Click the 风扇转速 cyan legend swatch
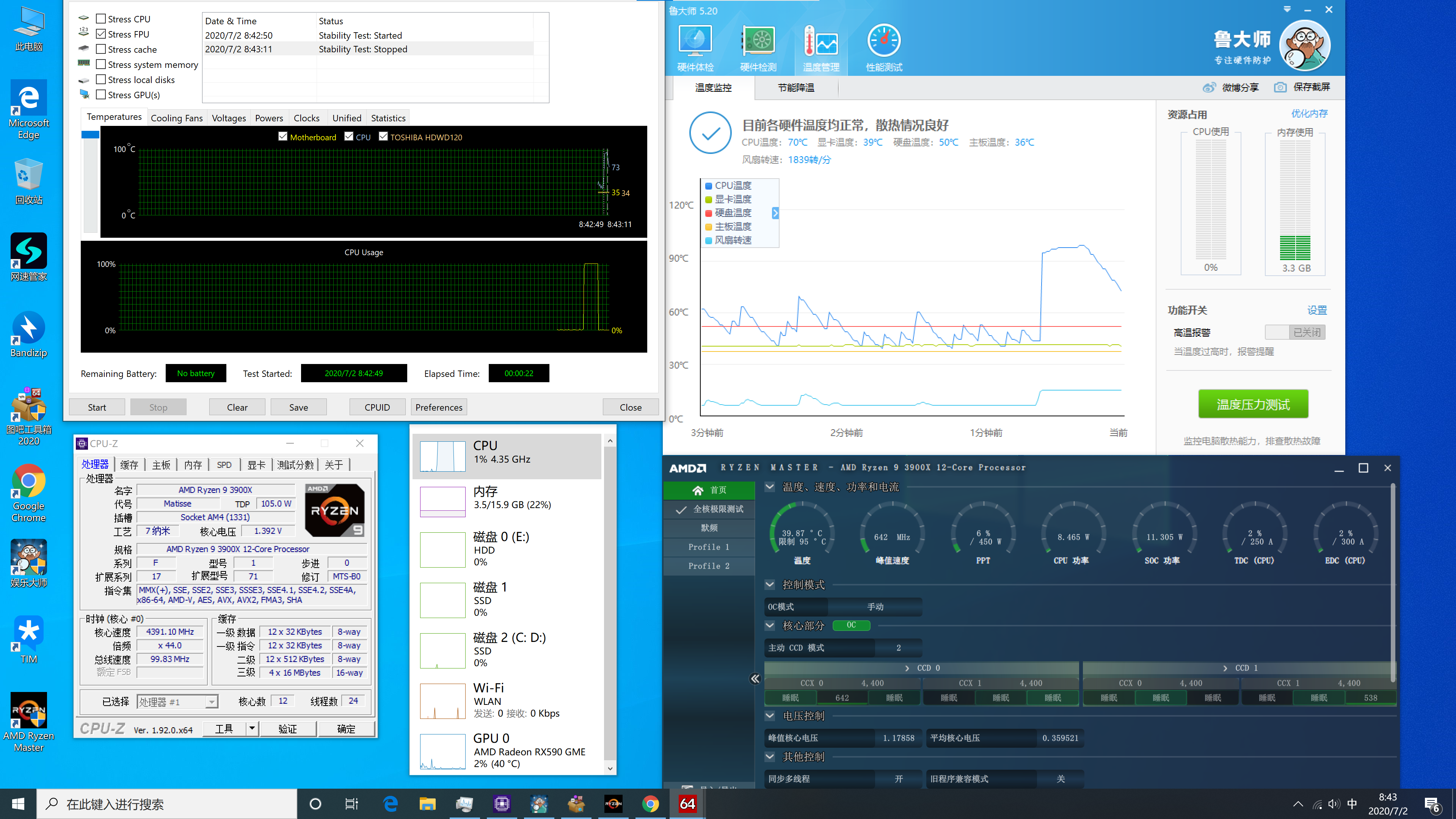This screenshot has width=1456, height=819. coord(709,240)
